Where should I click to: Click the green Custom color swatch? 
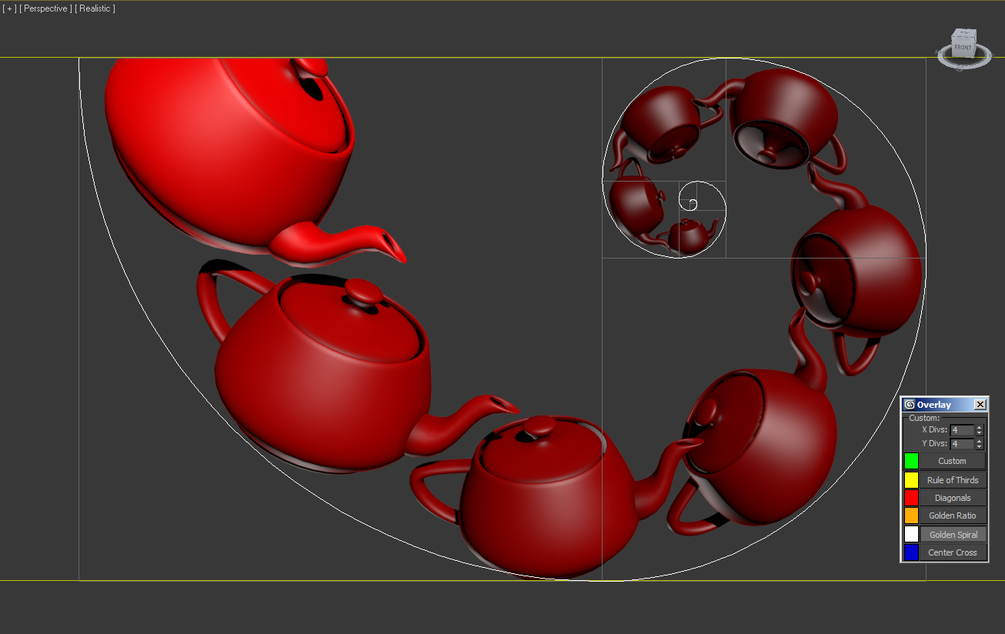(x=912, y=460)
